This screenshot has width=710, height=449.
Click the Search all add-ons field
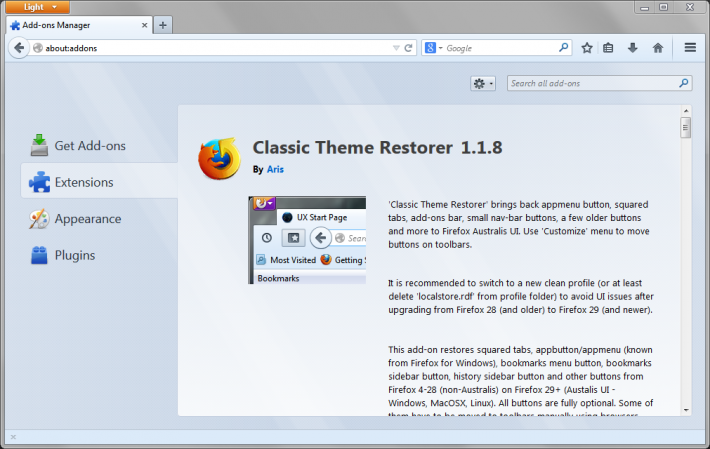click(x=600, y=83)
